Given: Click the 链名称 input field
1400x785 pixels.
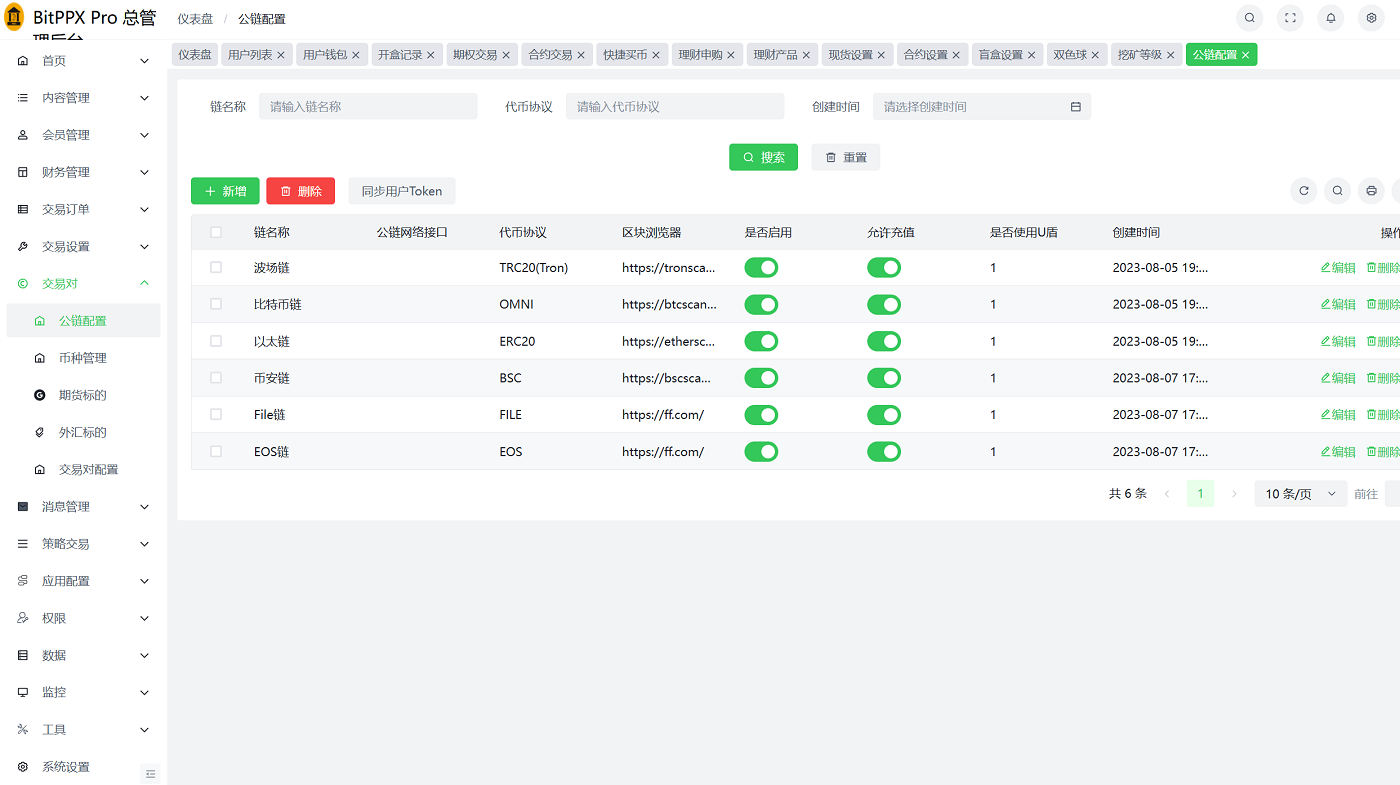Looking at the screenshot, I should coord(368,107).
